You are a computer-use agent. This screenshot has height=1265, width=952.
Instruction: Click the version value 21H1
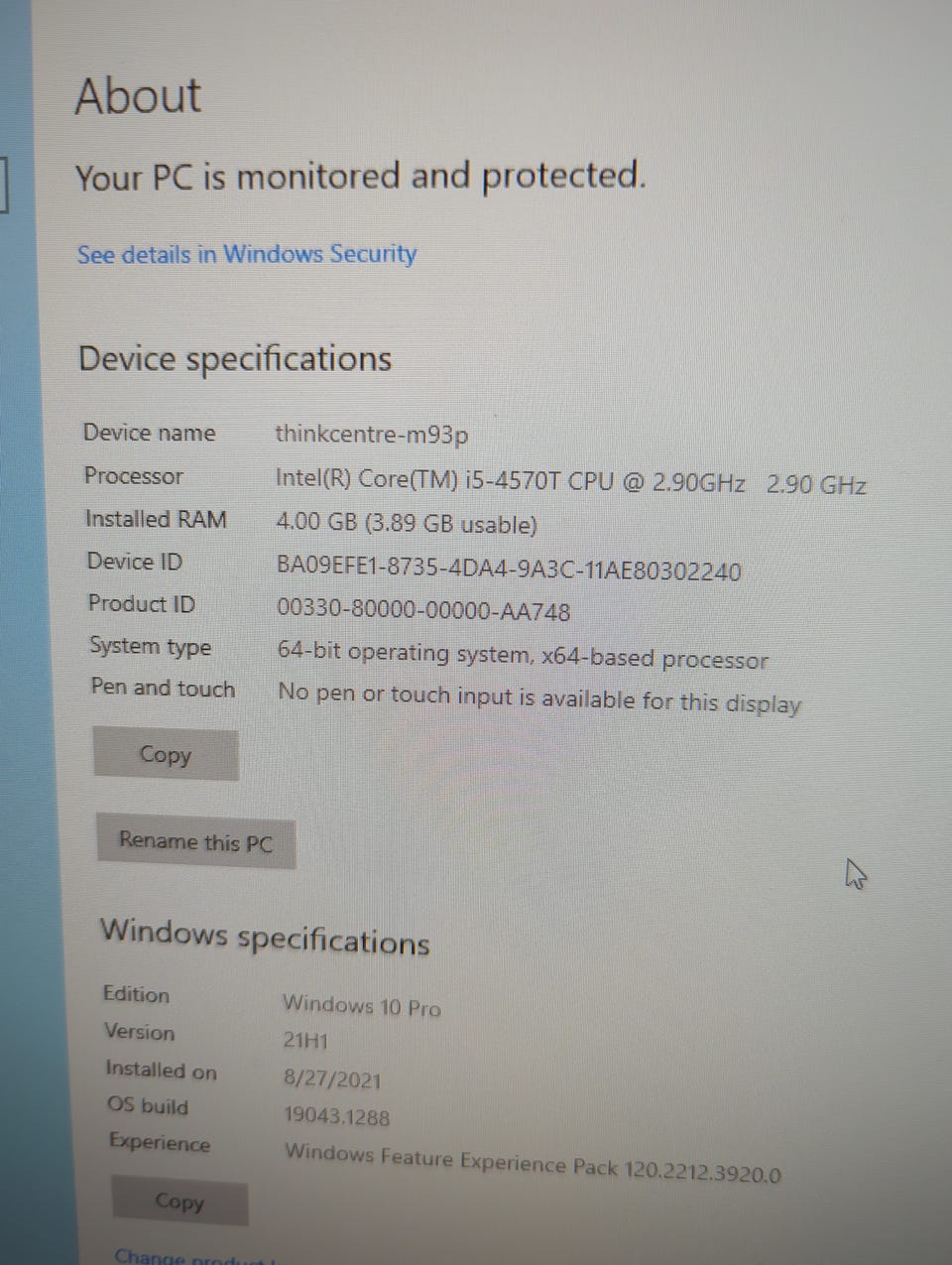[x=305, y=1041]
